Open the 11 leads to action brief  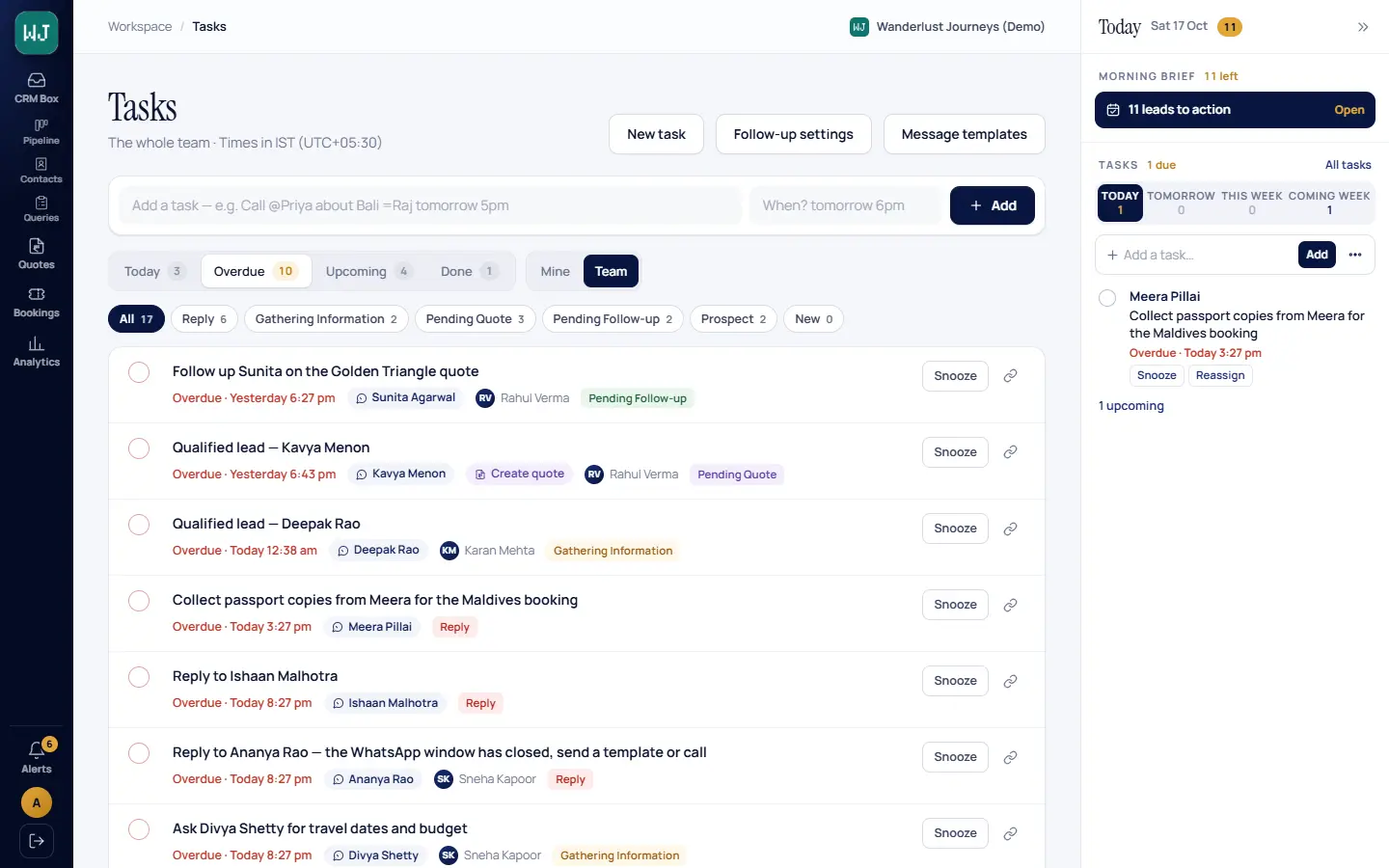click(x=1235, y=110)
